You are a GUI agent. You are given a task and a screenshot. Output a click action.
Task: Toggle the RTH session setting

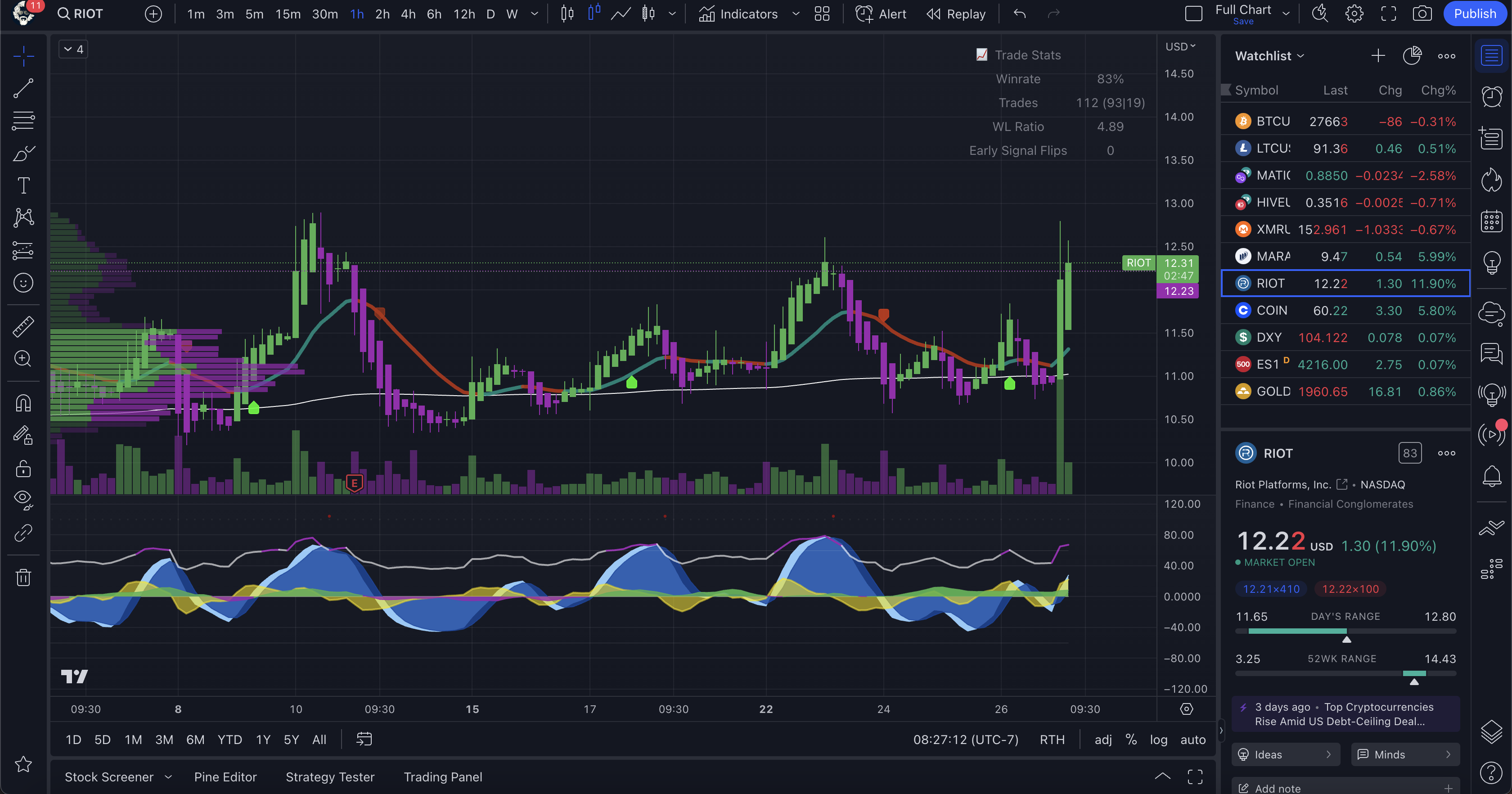point(1052,740)
